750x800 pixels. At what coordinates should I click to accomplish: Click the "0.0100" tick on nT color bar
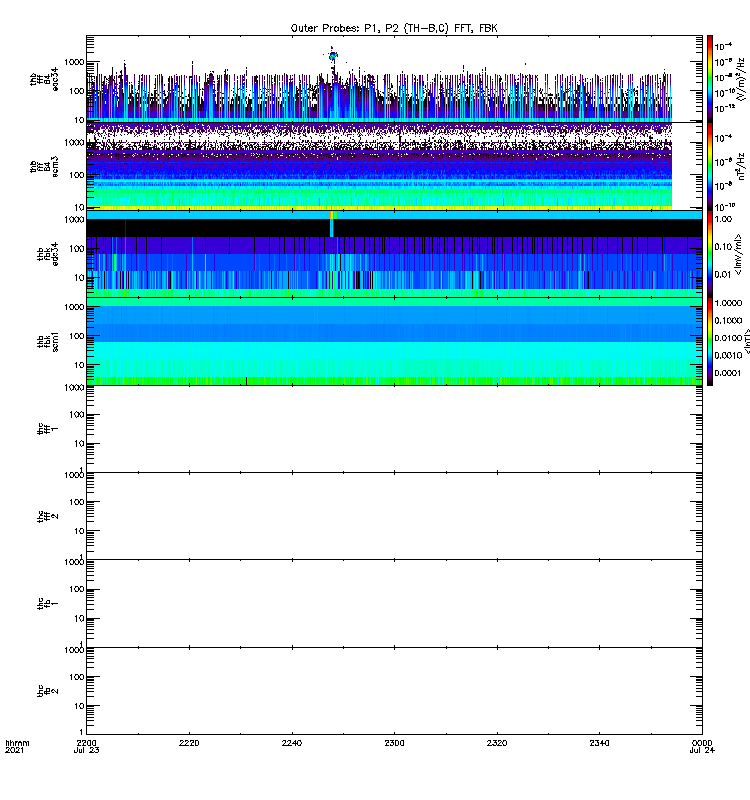click(x=728, y=338)
